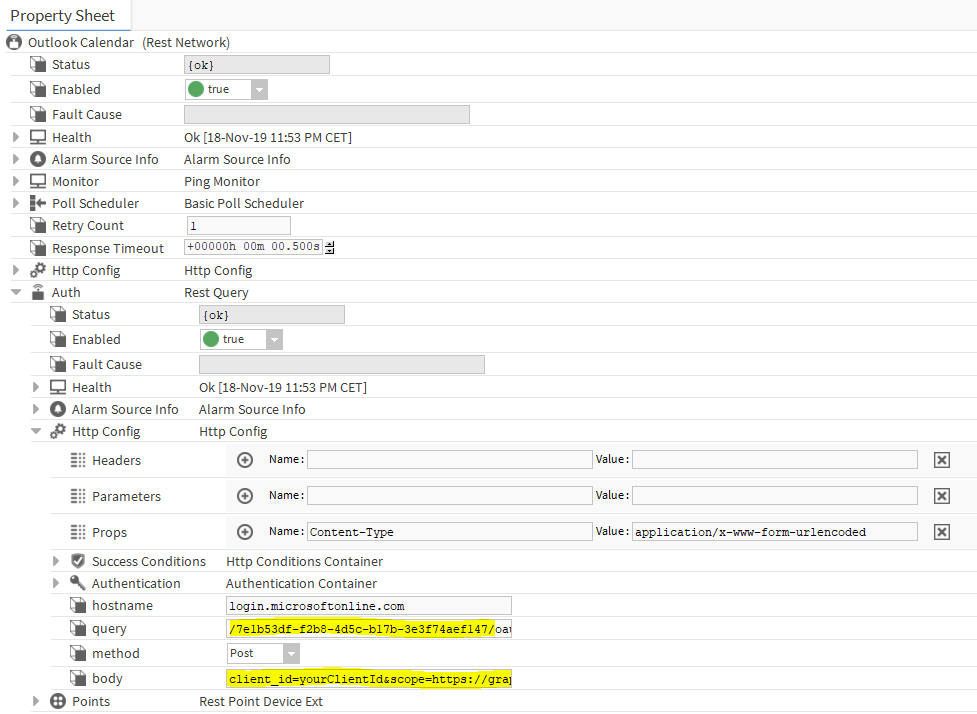This screenshot has height=714, width=977.
Task: Expand the Monitor property row
Action: pyautogui.click(x=16, y=181)
